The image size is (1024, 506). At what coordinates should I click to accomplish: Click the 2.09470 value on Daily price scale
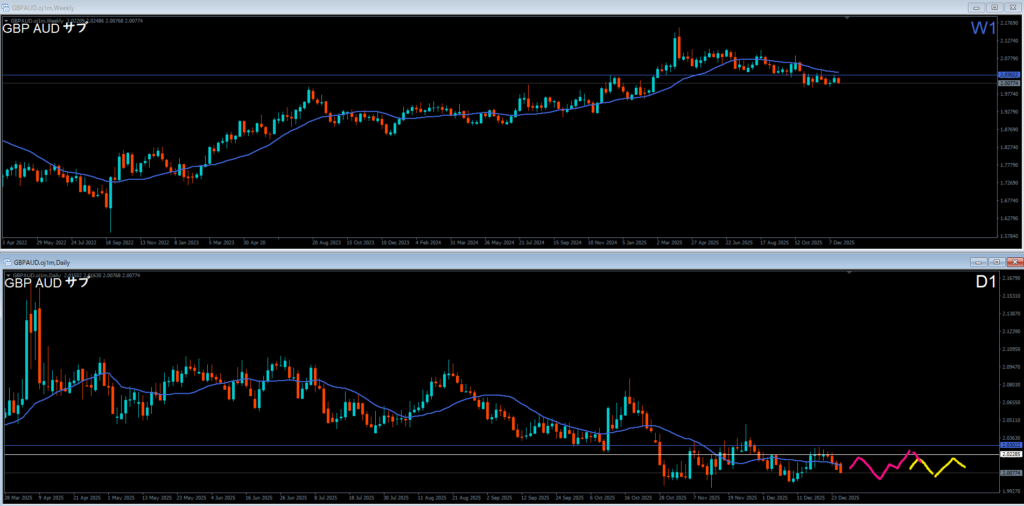coord(1010,367)
